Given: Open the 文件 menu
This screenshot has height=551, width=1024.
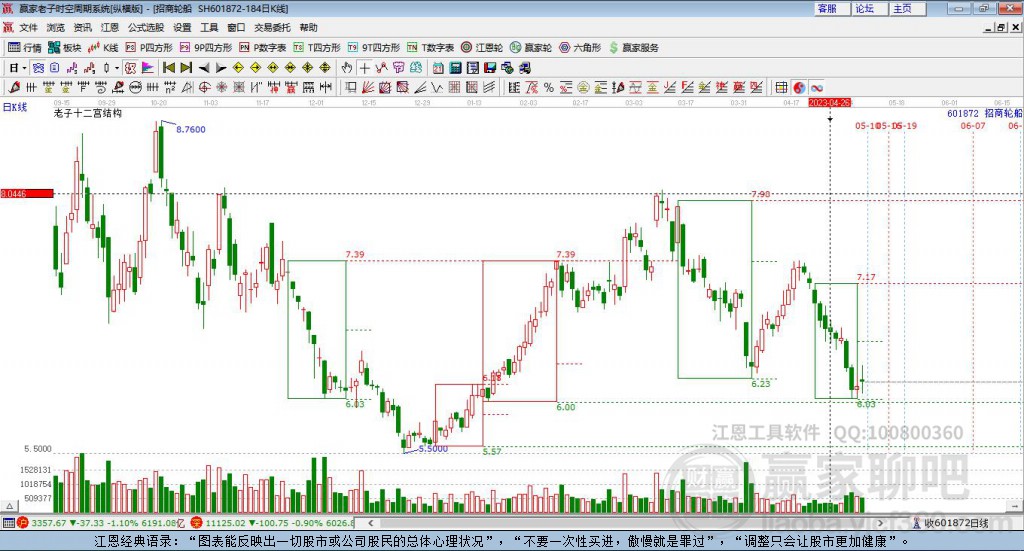Looking at the screenshot, I should (28, 27).
